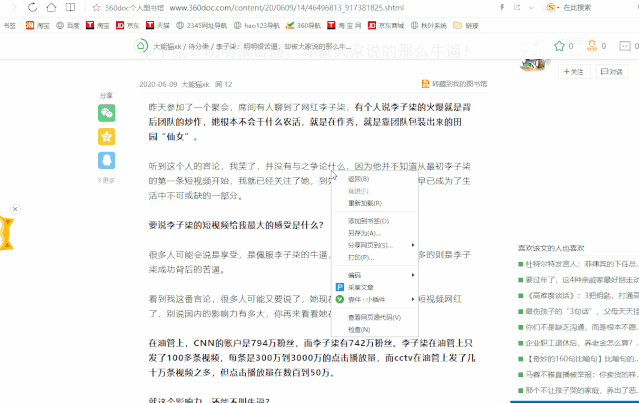
Task: Open recommended article 《高难度谈话》
Action: 582,296
